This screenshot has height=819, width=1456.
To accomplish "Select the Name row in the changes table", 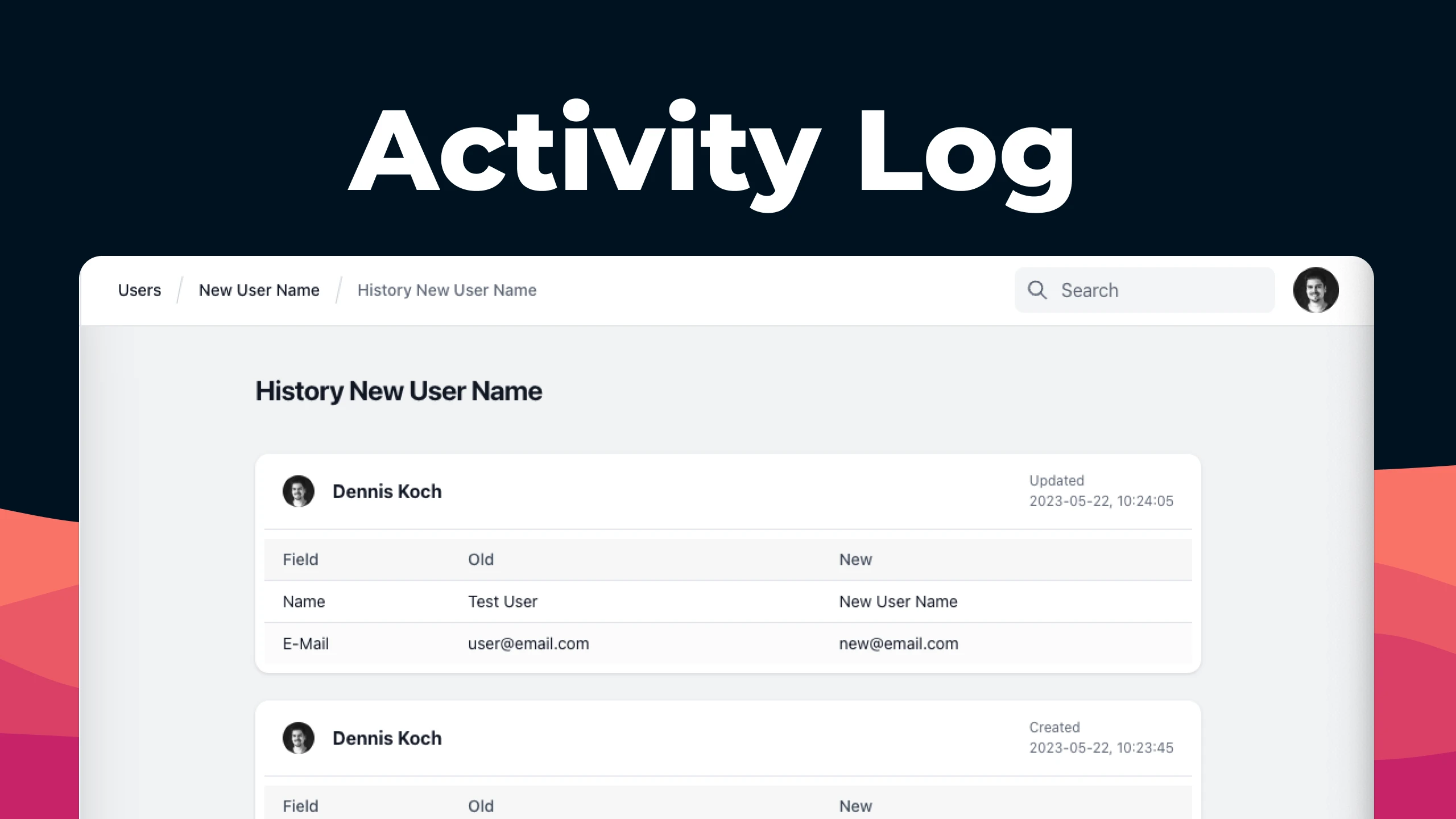I will 304,601.
